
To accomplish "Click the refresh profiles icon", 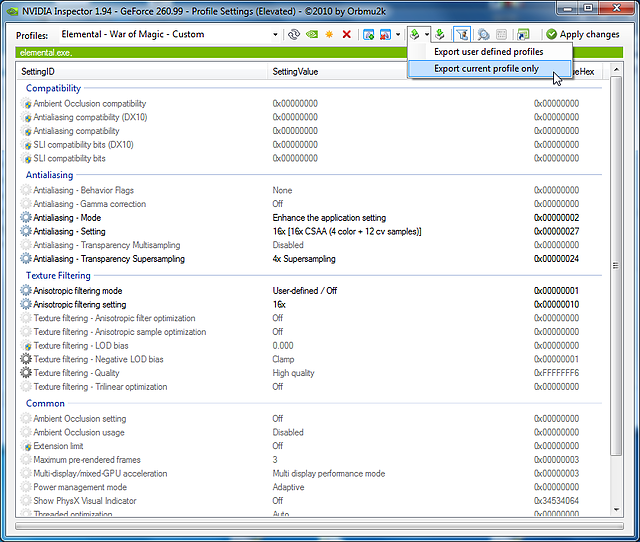I will pos(294,34).
